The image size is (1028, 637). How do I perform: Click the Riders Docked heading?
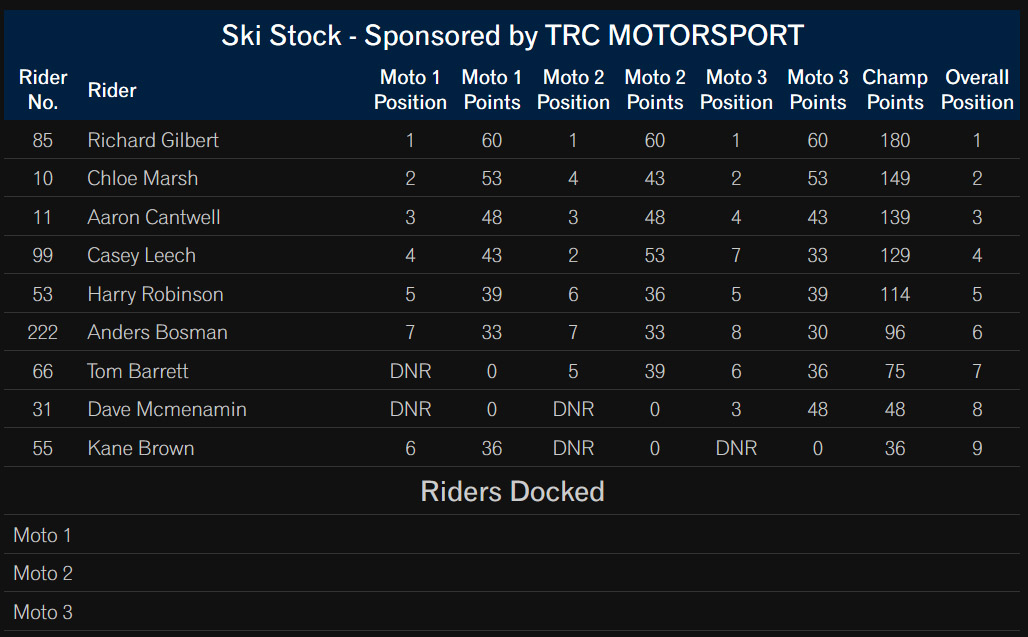512,492
